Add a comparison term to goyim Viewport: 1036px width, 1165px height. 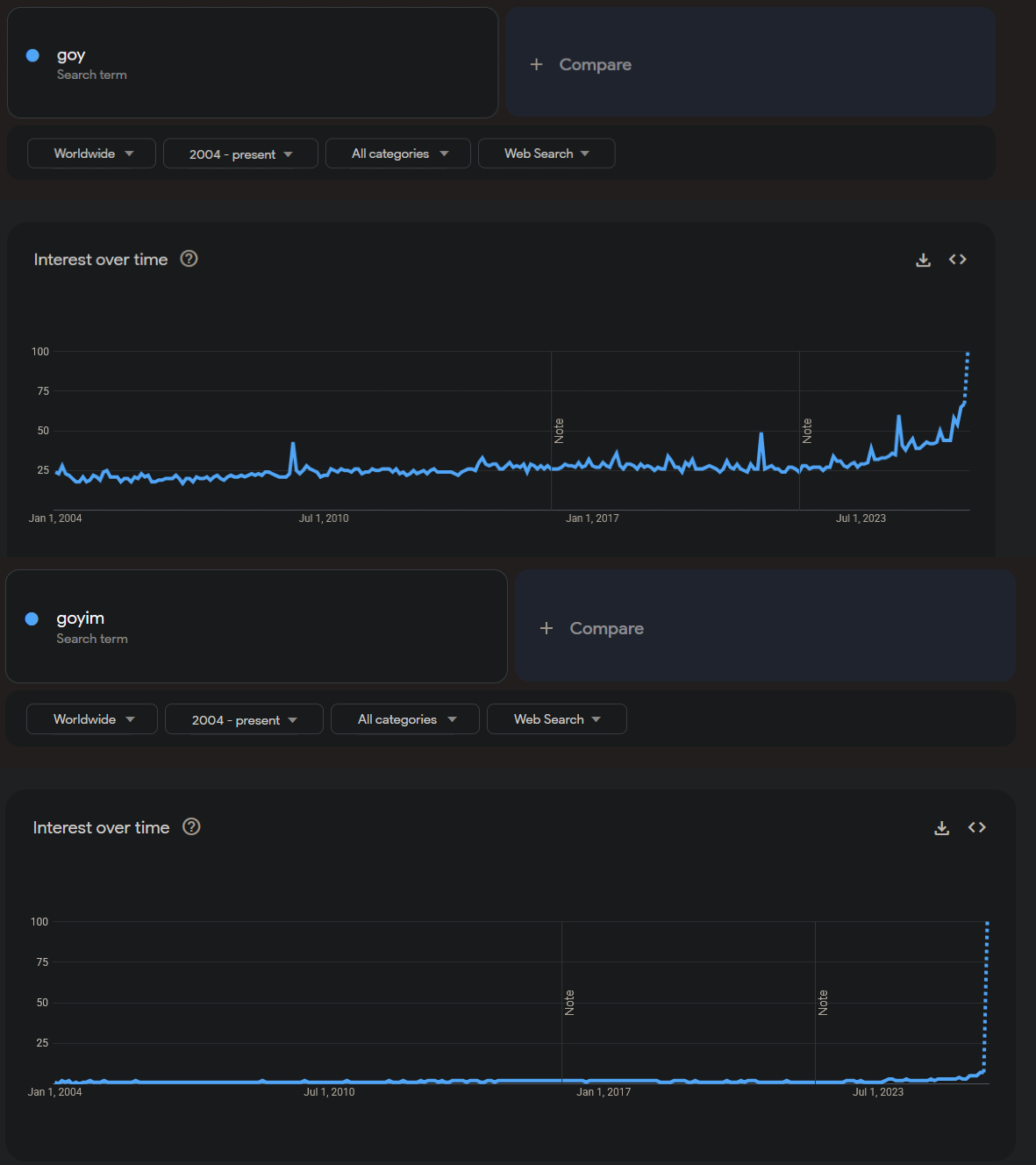pyautogui.click(x=765, y=626)
